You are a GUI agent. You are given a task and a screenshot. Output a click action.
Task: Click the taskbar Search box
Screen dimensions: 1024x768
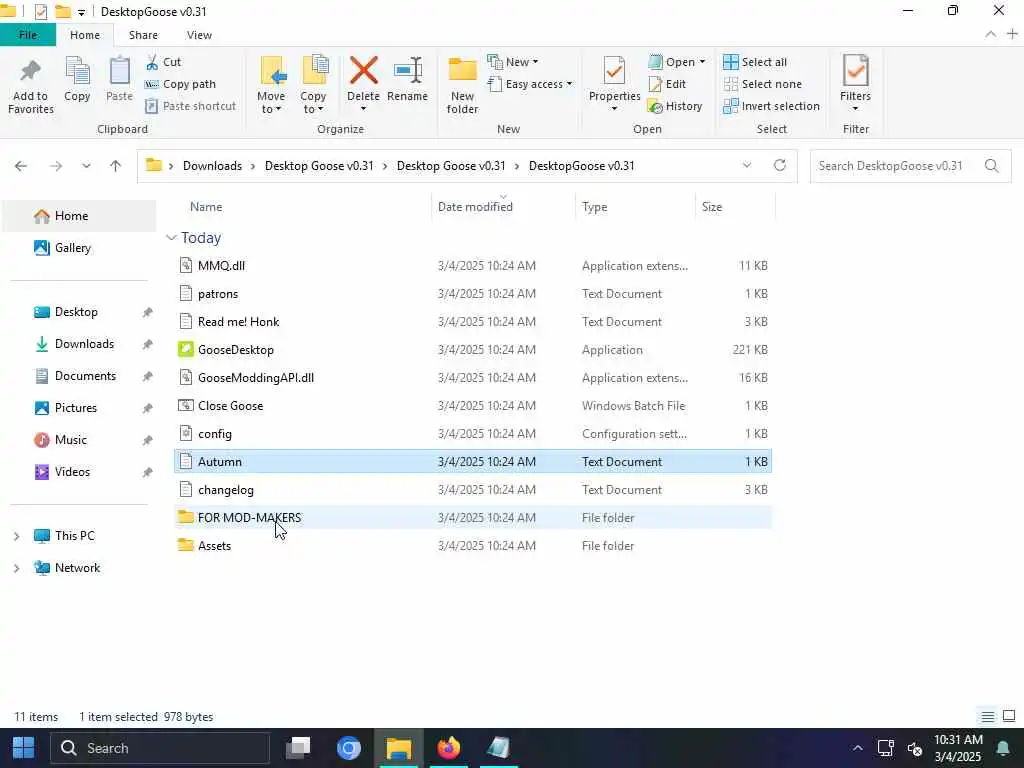tap(160, 748)
